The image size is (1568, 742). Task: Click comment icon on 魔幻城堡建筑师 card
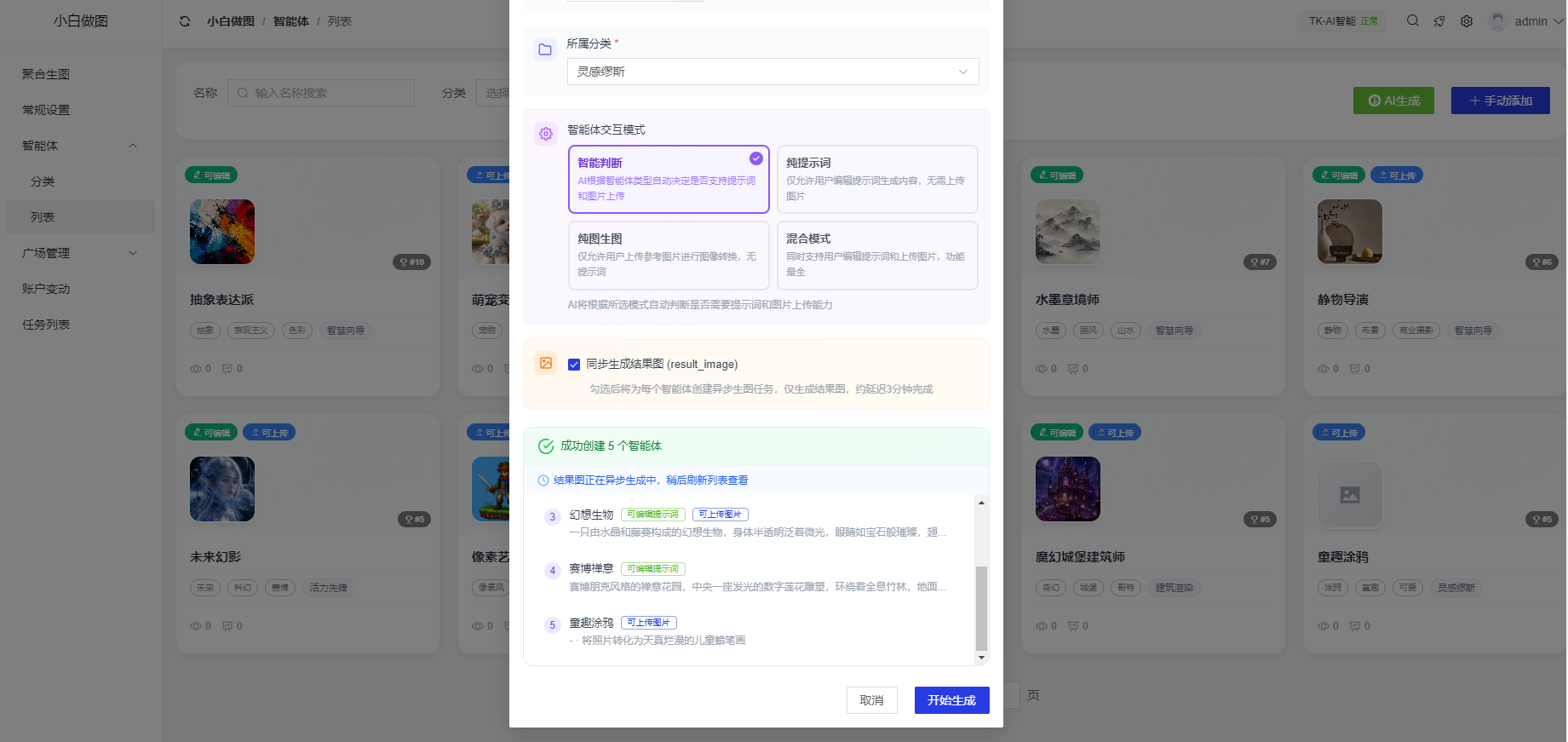(x=1073, y=626)
